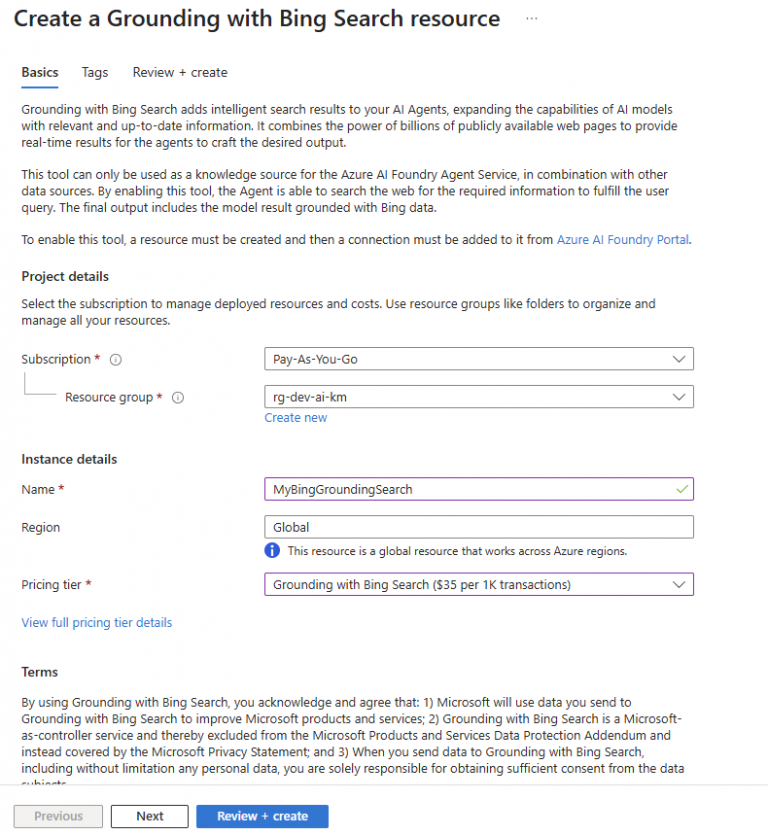Image resolution: width=768 pixels, height=835 pixels.
Task: Open the Review + create tab
Action: (178, 72)
